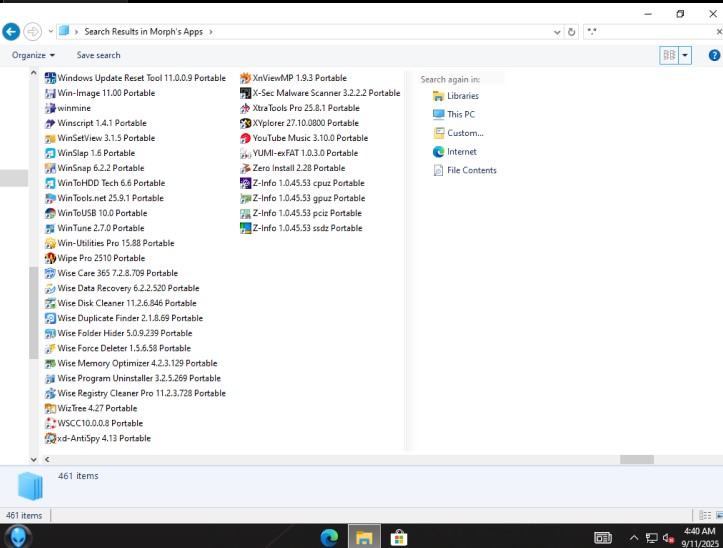Select Wise Force Deleter 1.5.6.58 Portable
The width and height of the screenshot is (723, 548).
[x=118, y=348]
